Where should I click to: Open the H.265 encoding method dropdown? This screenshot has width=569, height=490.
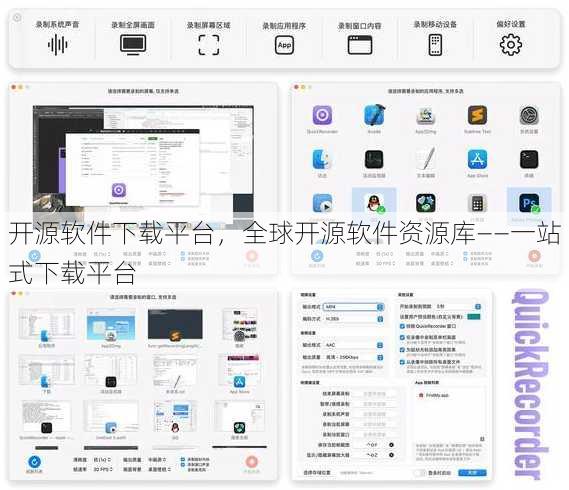[353, 319]
